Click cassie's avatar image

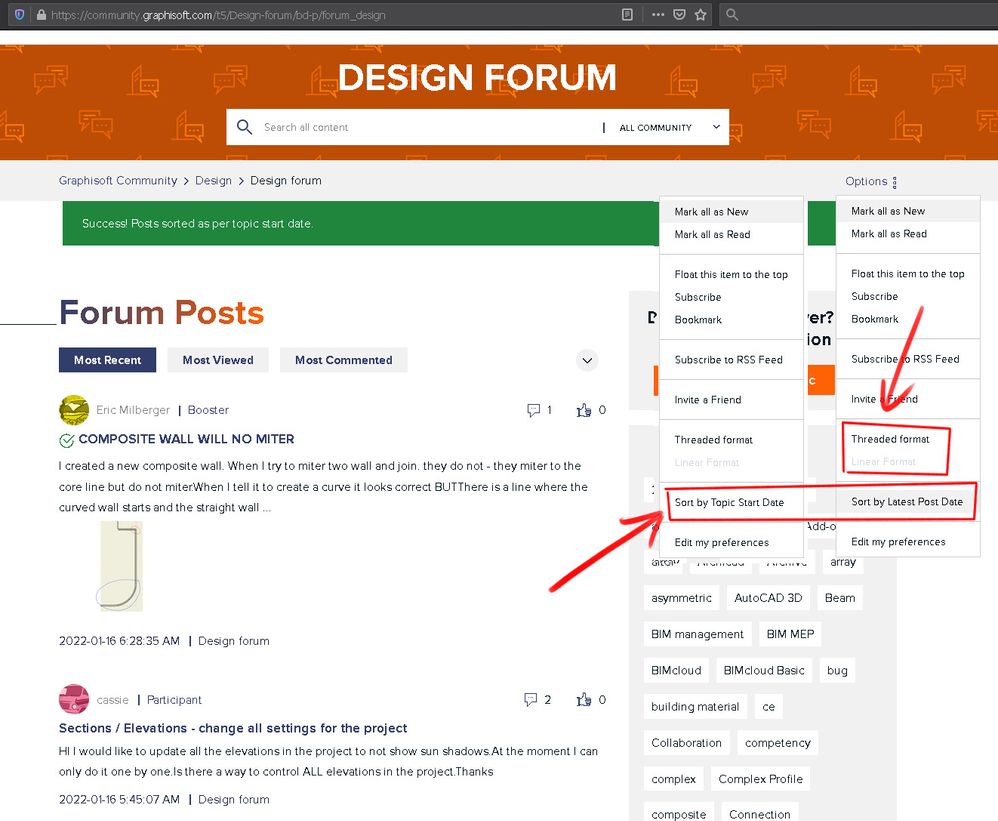74,699
